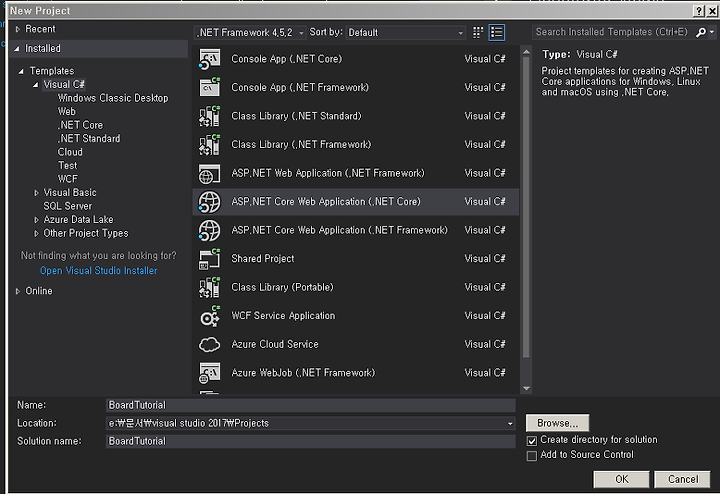Click the Cancel button

coord(682,479)
